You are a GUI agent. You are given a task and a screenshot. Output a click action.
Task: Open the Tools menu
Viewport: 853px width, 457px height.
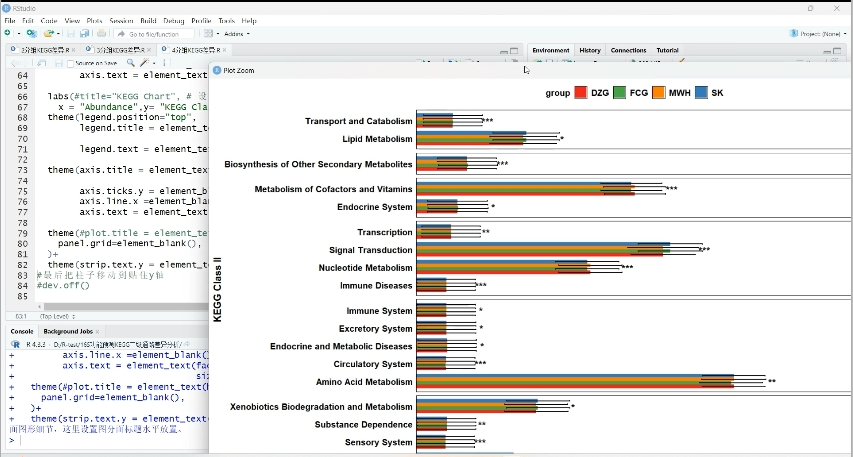pos(227,21)
